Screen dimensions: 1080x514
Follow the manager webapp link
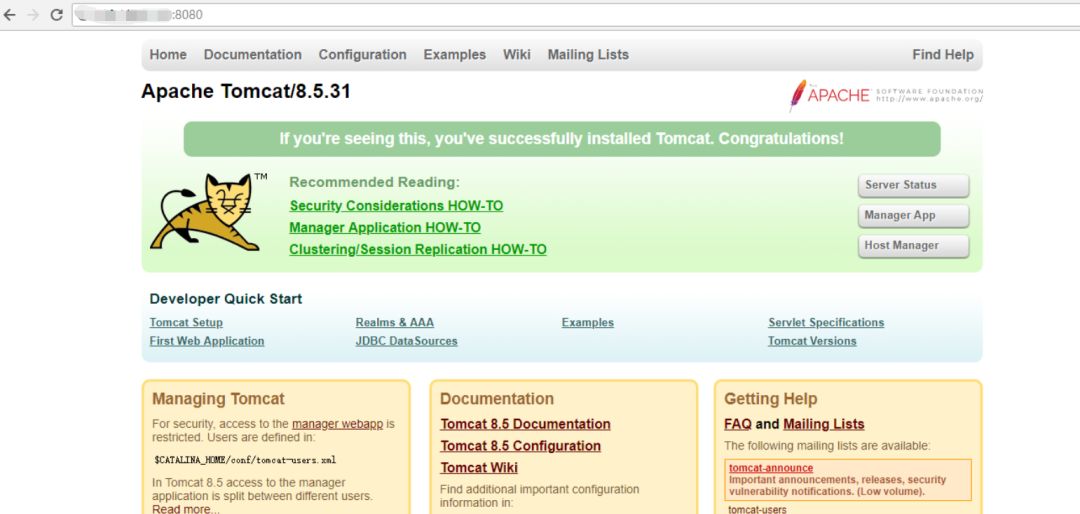pos(338,424)
